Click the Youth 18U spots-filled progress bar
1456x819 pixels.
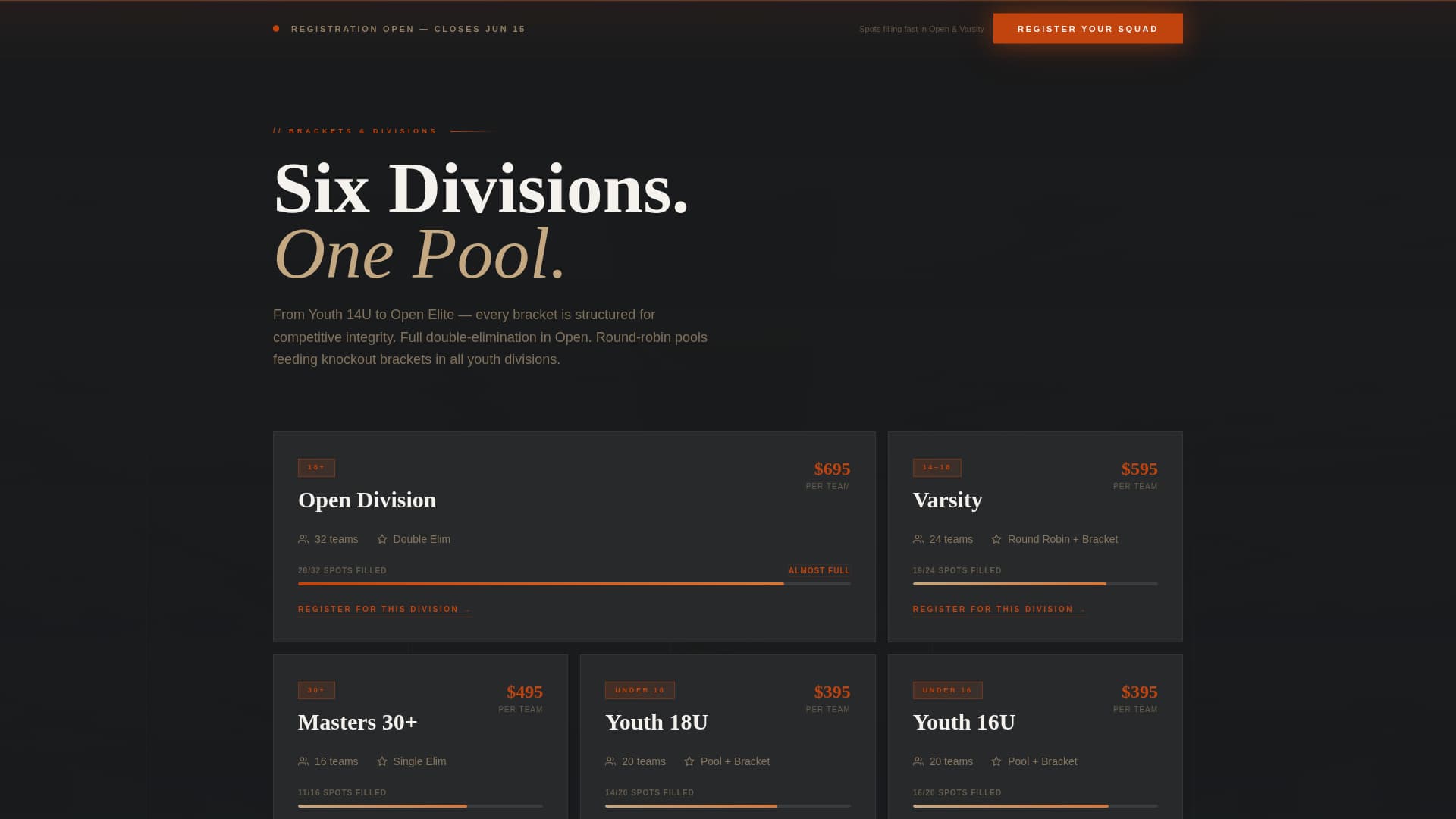pyautogui.click(x=728, y=806)
